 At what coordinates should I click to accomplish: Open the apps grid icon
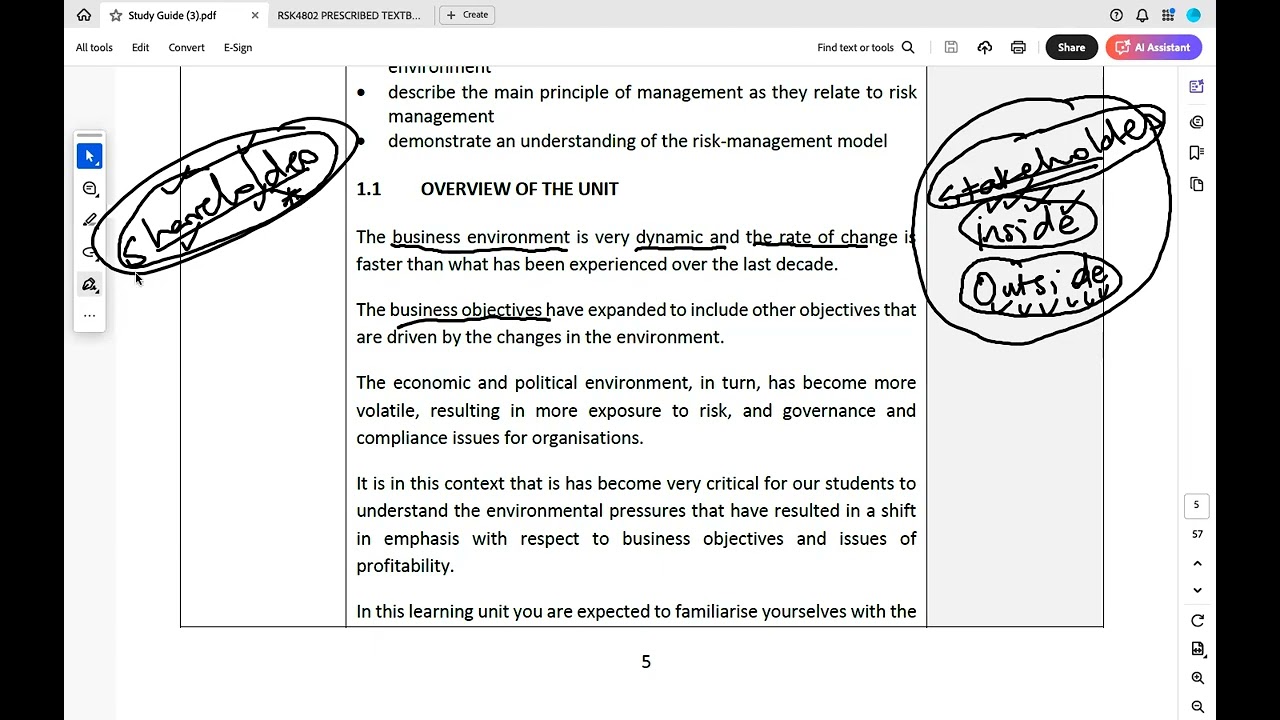1168,15
